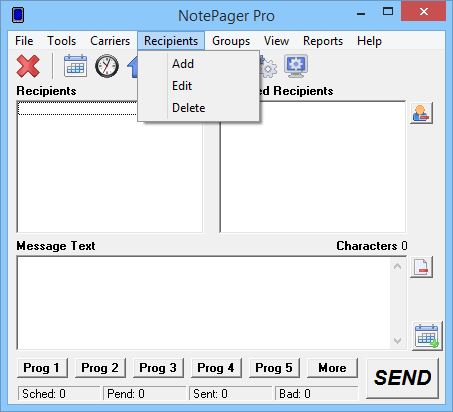
Task: Choose Edit from the Recipients menu
Action: pos(198,86)
